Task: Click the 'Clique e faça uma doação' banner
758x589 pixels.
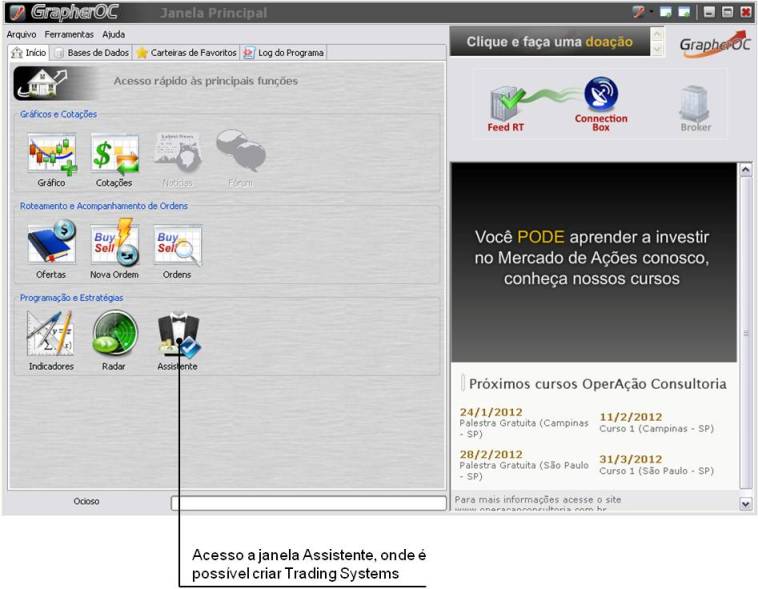Action: click(x=550, y=42)
